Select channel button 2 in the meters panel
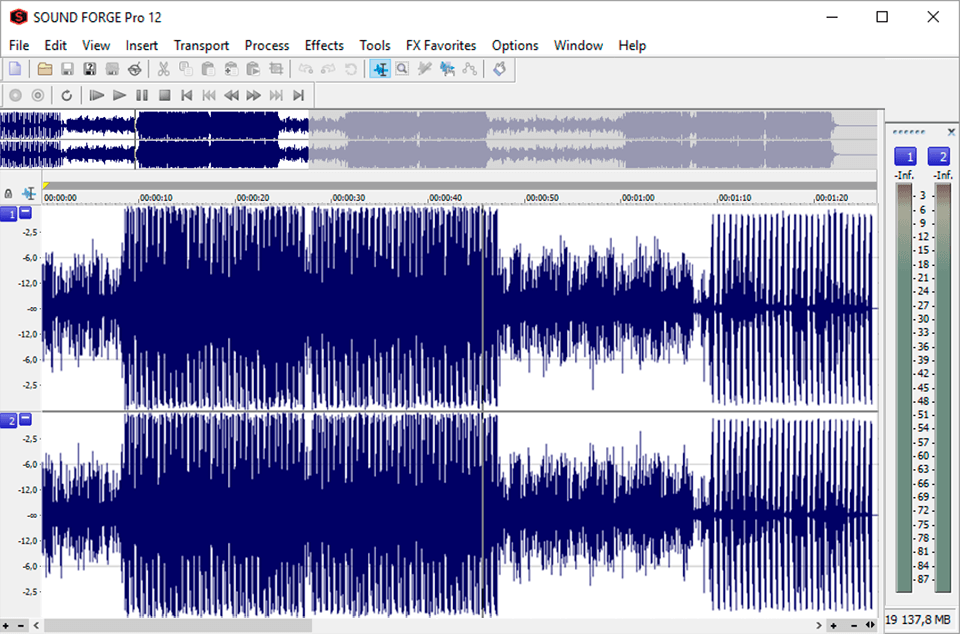The height and width of the screenshot is (634, 960). point(941,156)
